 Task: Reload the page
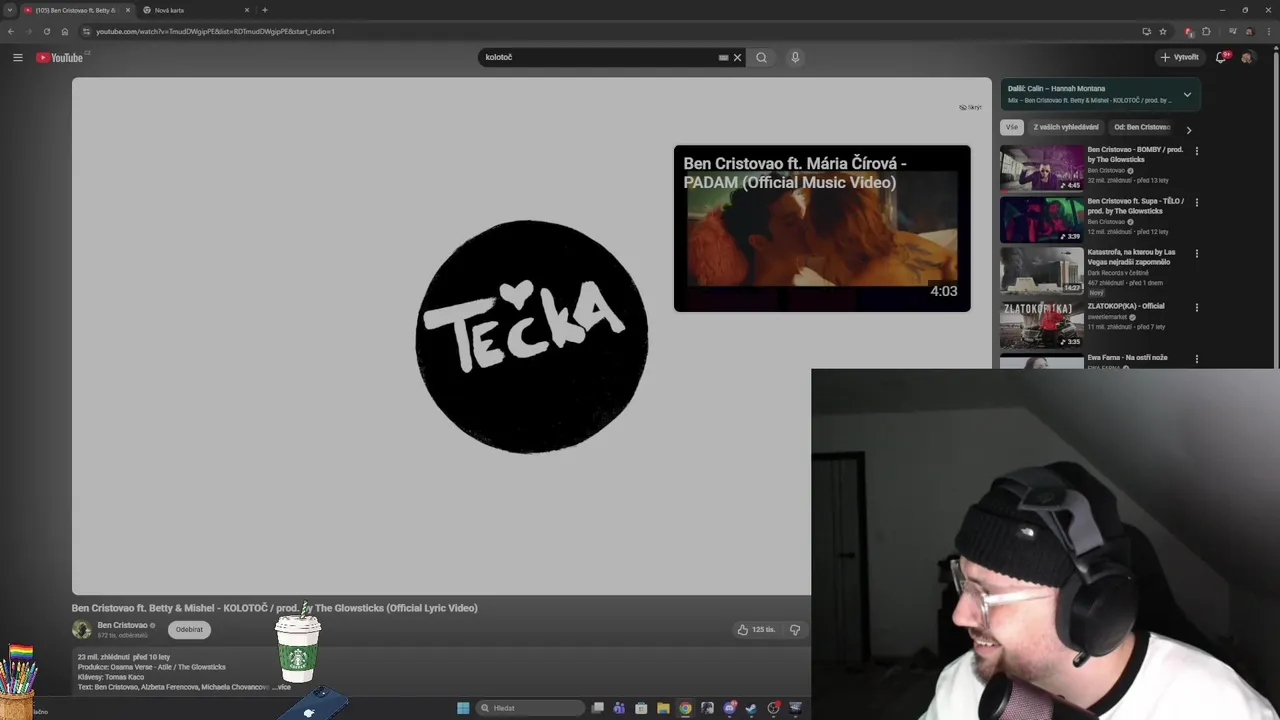[47, 31]
